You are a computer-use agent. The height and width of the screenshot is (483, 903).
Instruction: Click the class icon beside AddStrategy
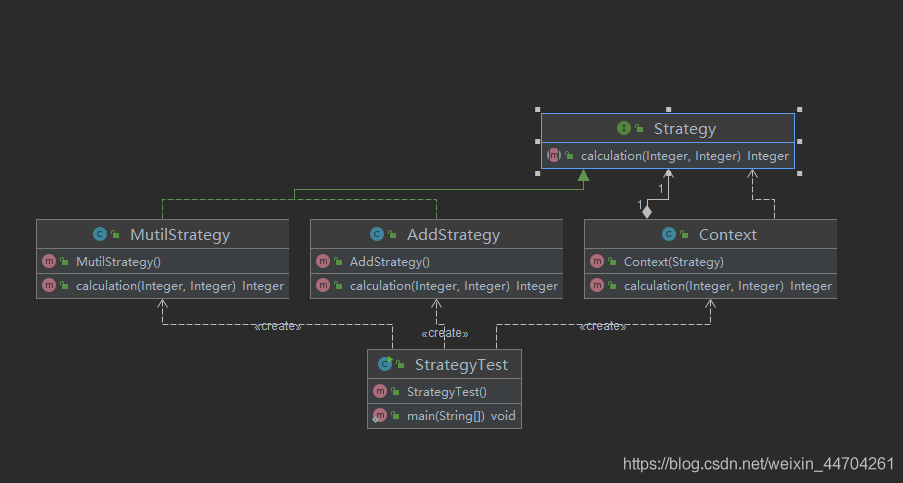tap(377, 234)
